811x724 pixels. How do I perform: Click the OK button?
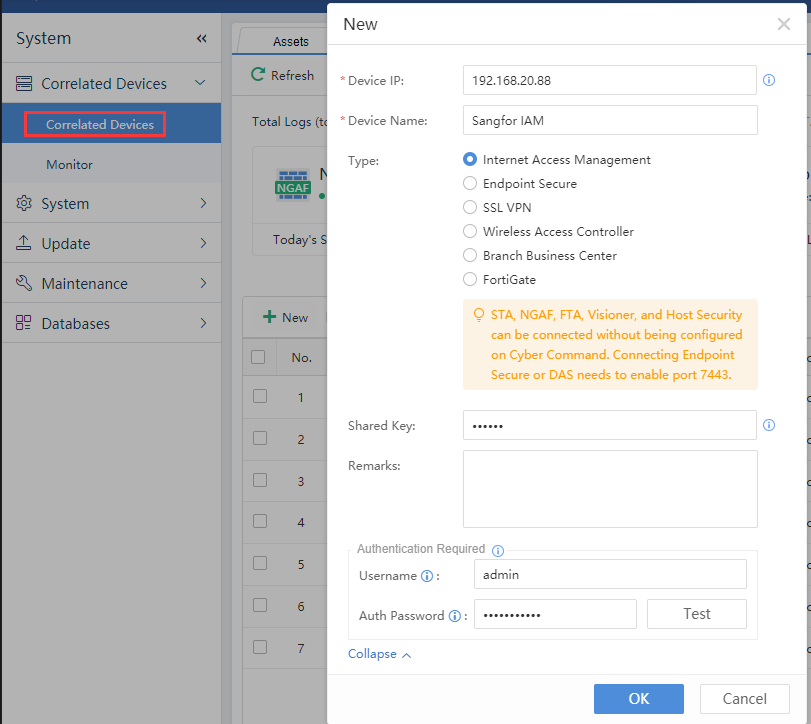pos(638,699)
